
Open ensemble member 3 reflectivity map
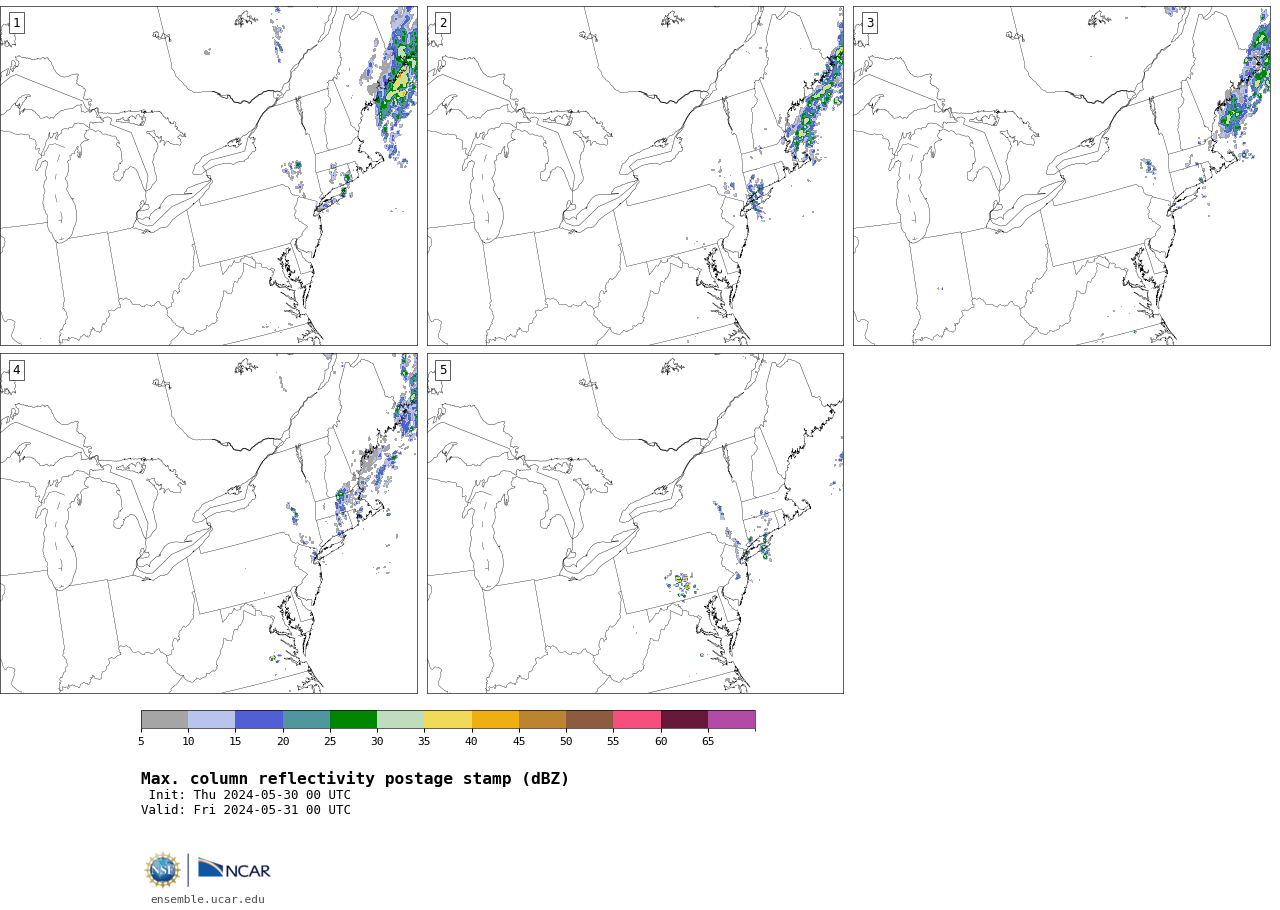click(x=1061, y=176)
